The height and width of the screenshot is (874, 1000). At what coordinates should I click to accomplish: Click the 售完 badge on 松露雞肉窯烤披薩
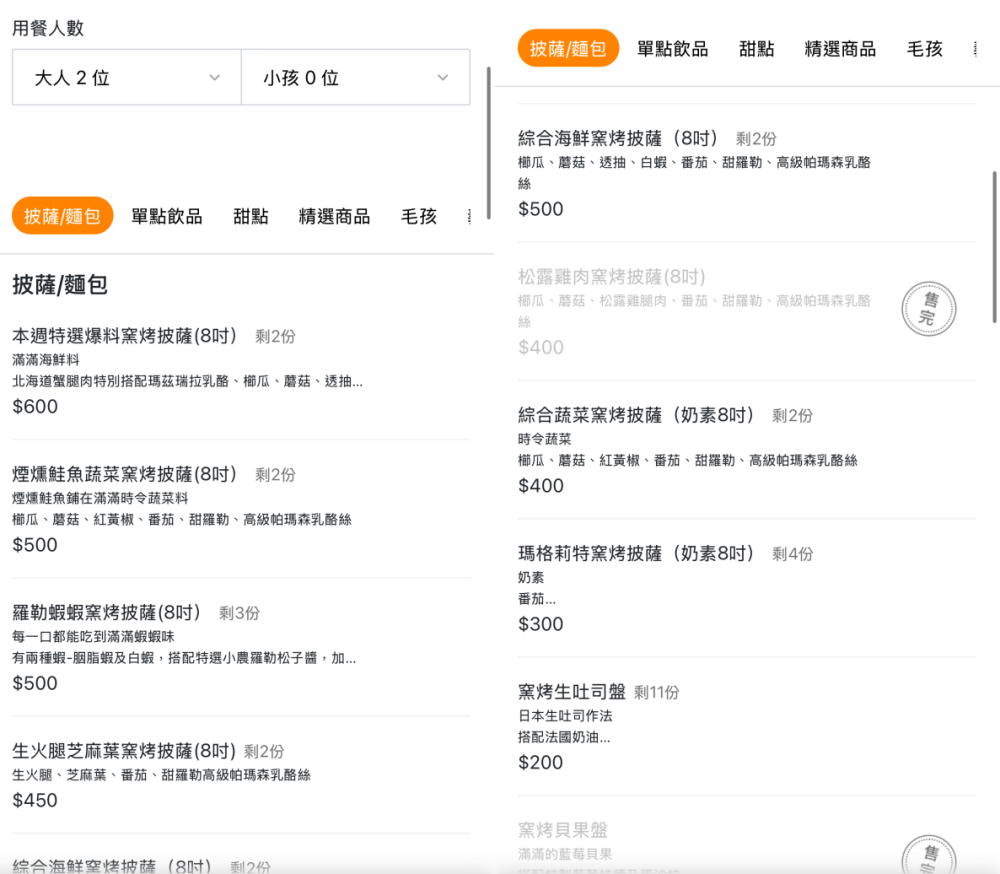928,309
